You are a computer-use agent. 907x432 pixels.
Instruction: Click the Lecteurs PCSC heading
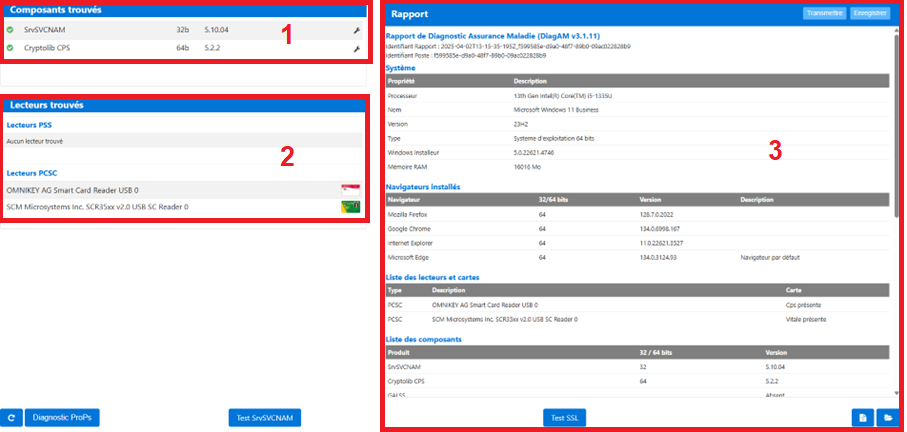pos(31,173)
